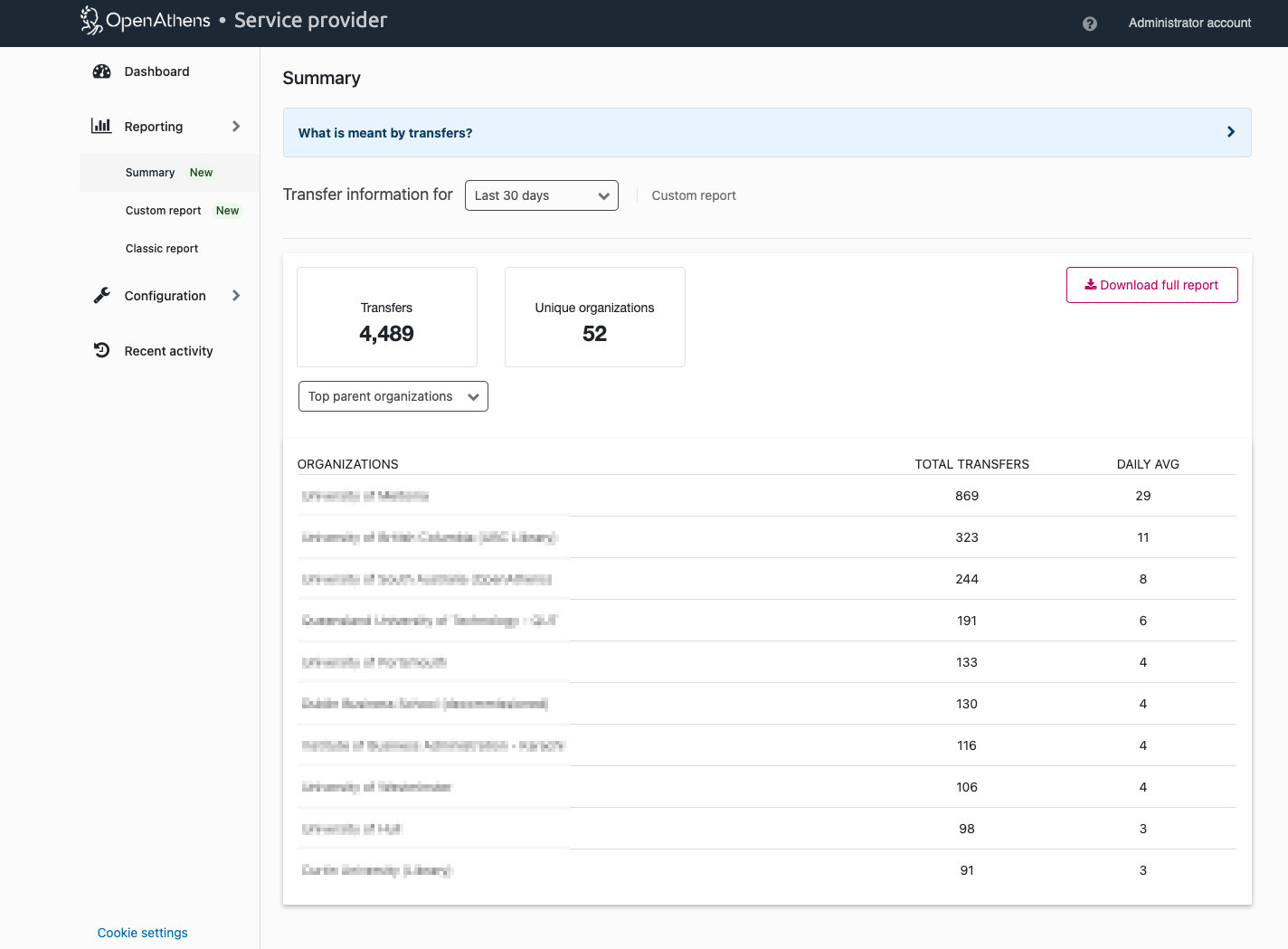1288x949 pixels.
Task: Open Cookie settings link
Action: (143, 933)
